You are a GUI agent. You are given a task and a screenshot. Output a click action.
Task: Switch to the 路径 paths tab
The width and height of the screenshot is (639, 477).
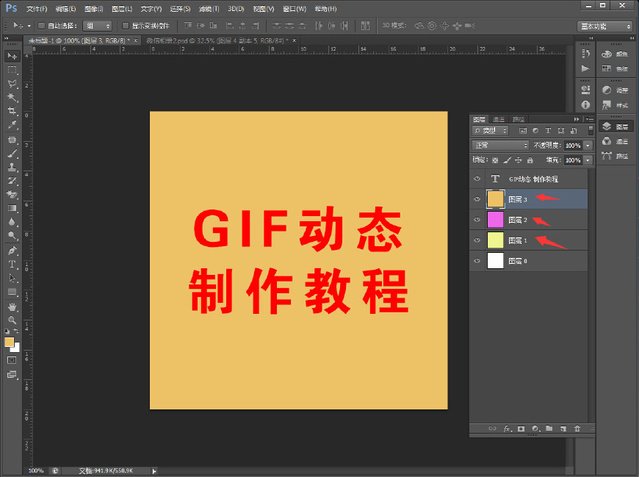coord(518,119)
